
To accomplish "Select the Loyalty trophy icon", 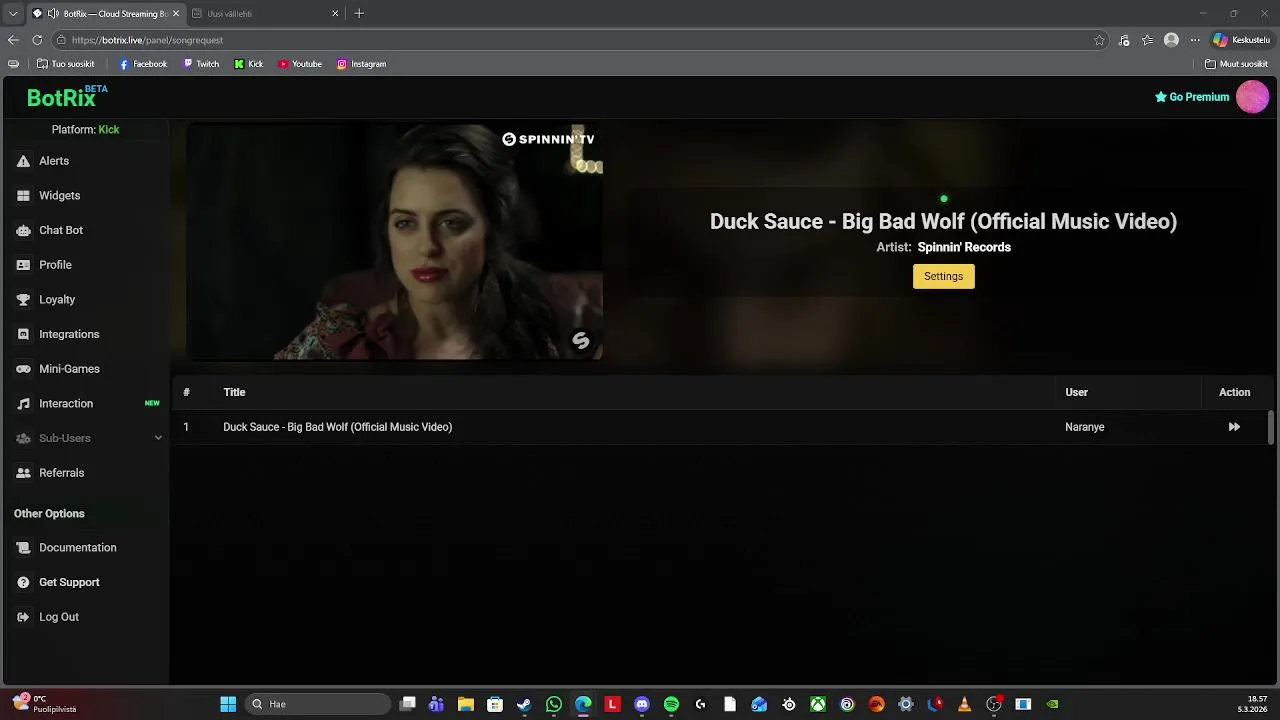I will 23,300.
